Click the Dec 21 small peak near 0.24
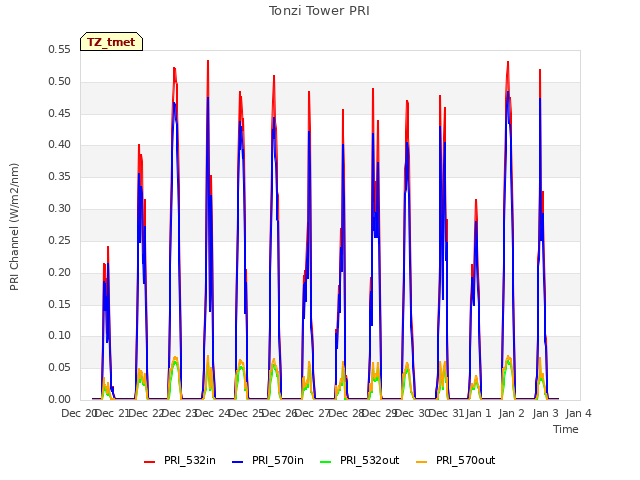640x480 pixels. click(x=108, y=247)
